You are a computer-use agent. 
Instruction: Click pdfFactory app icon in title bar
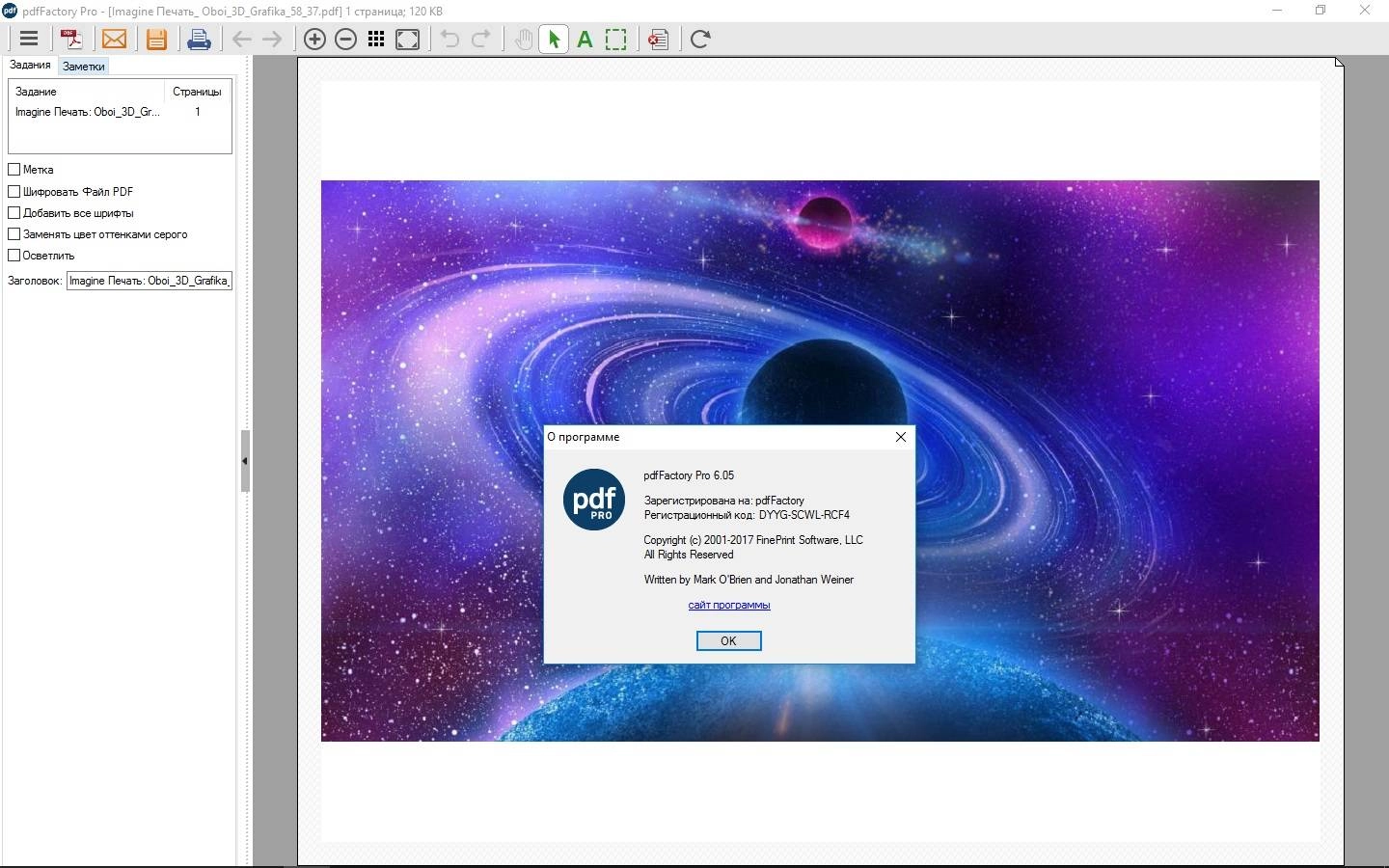(x=10, y=11)
